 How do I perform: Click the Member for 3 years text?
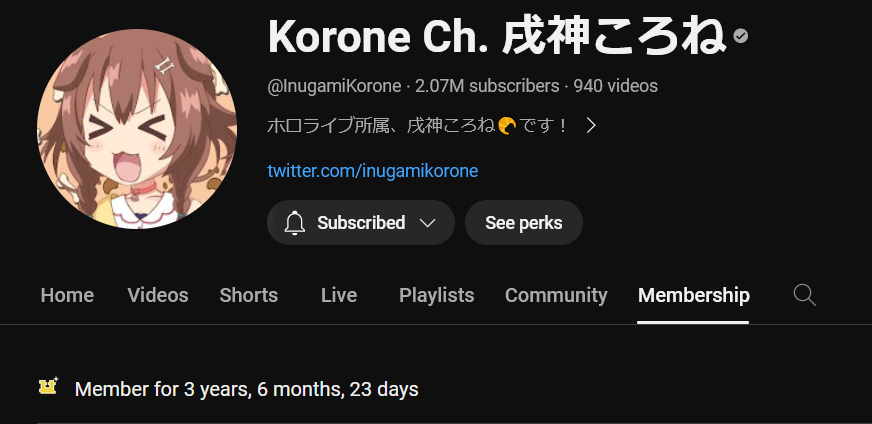pyautogui.click(x=246, y=389)
